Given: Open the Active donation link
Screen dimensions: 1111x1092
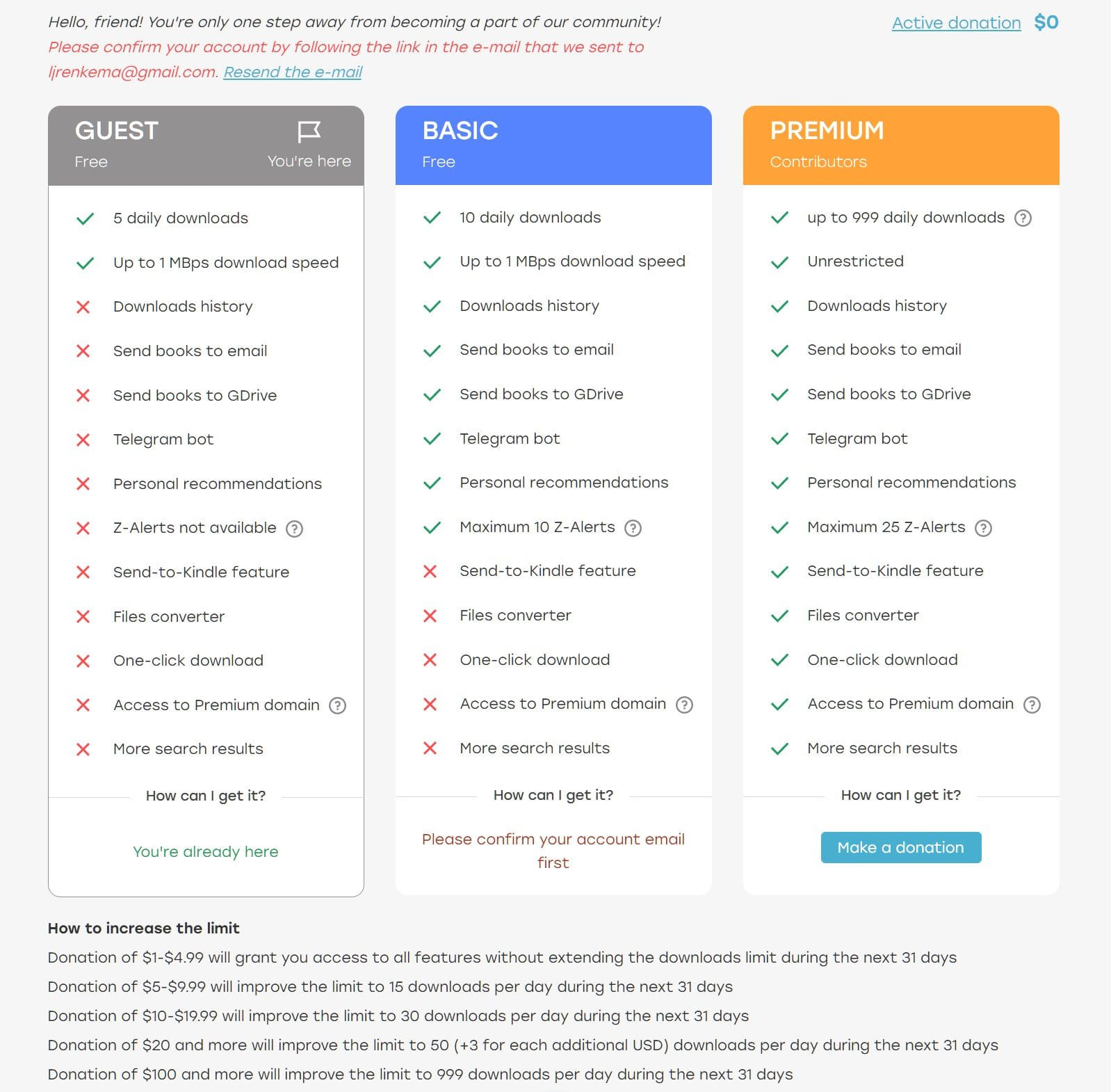Looking at the screenshot, I should (956, 23).
